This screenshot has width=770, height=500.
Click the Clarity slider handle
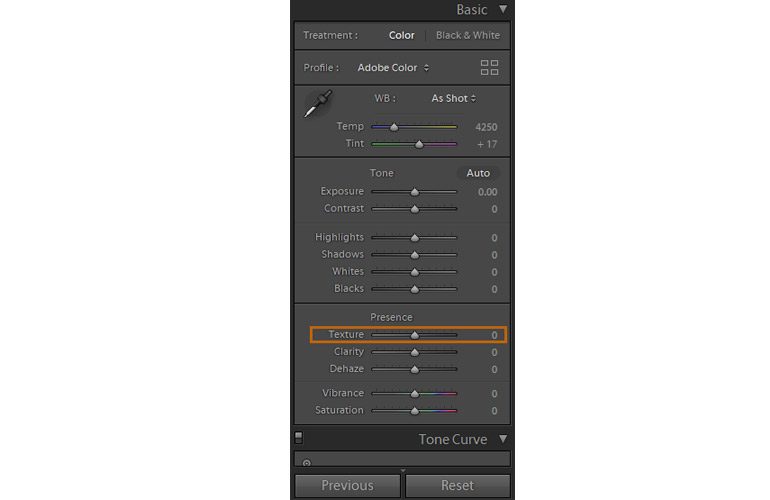pyautogui.click(x=415, y=352)
